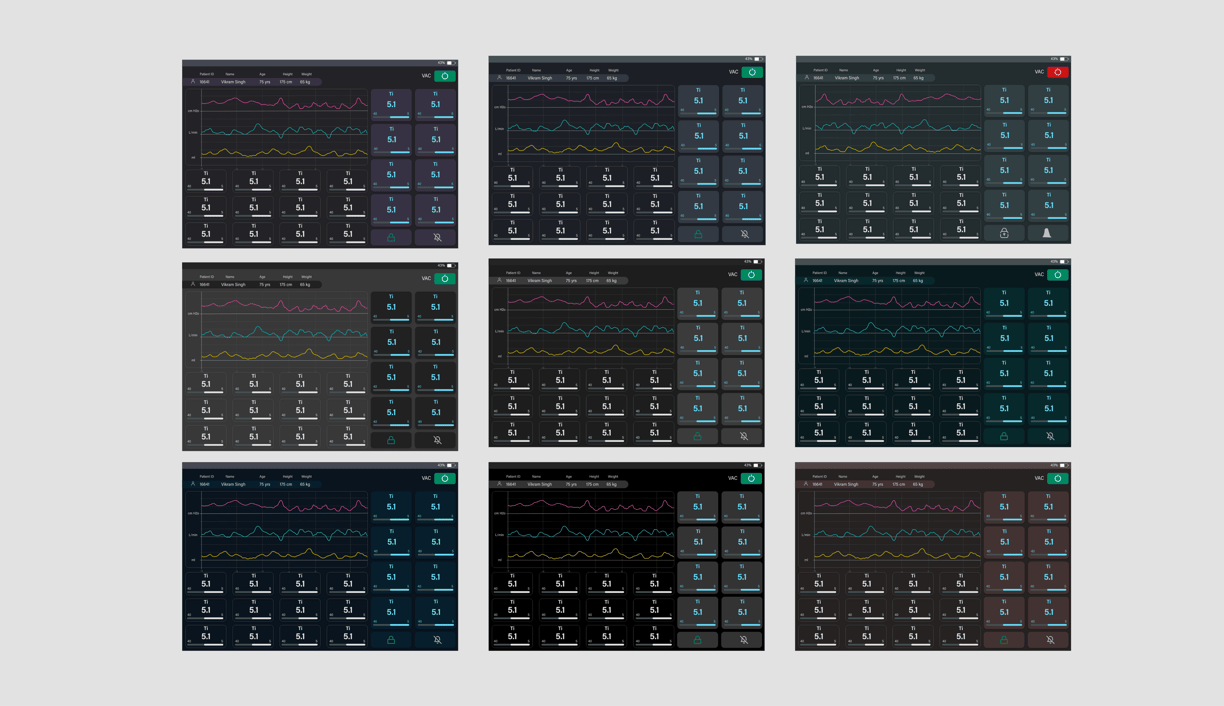Viewport: 1224px width, 706px height.
Task: Click the power button in bottom-center black mockup
Action: tap(751, 479)
